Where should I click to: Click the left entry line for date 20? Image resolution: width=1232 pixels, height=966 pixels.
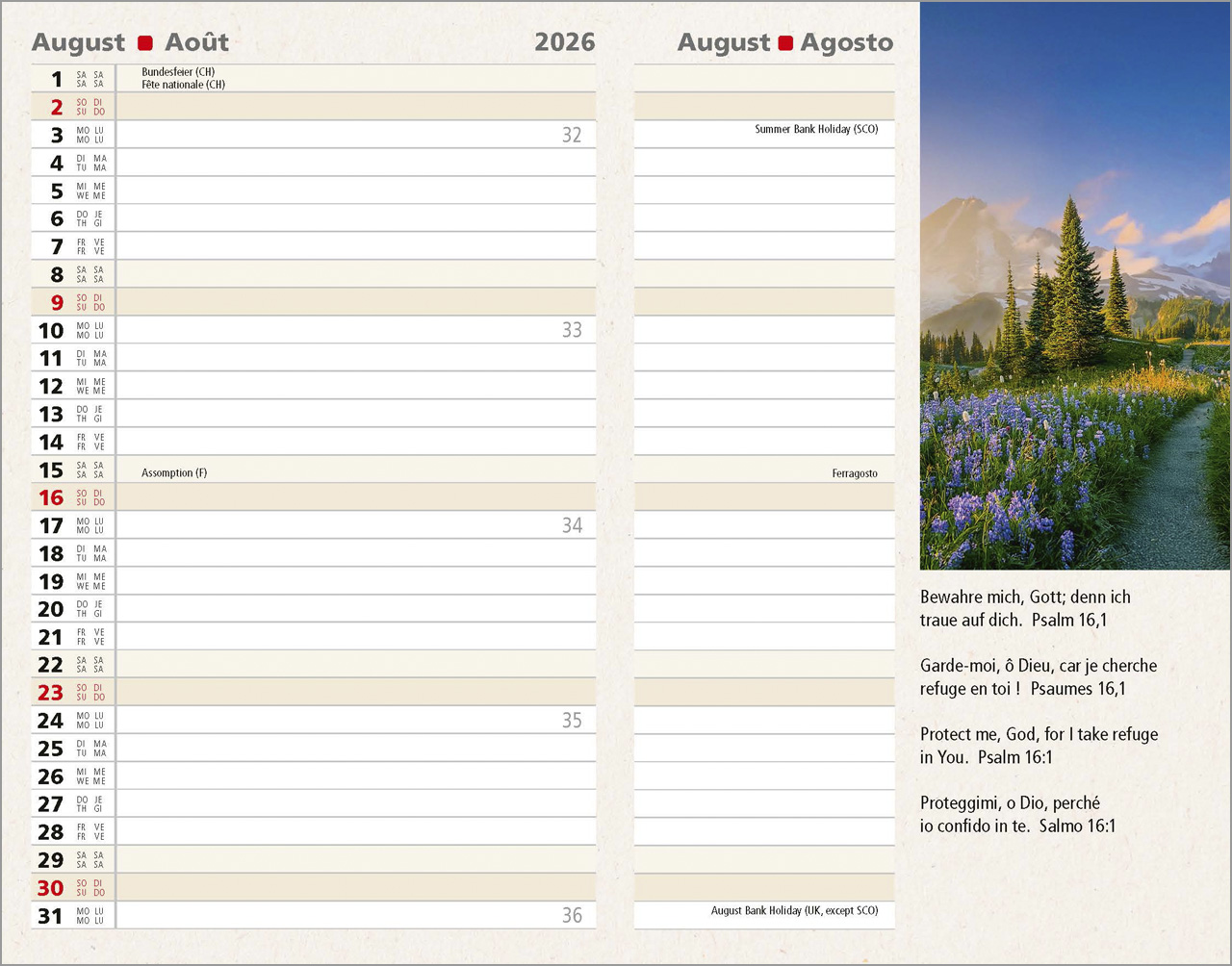click(x=356, y=609)
